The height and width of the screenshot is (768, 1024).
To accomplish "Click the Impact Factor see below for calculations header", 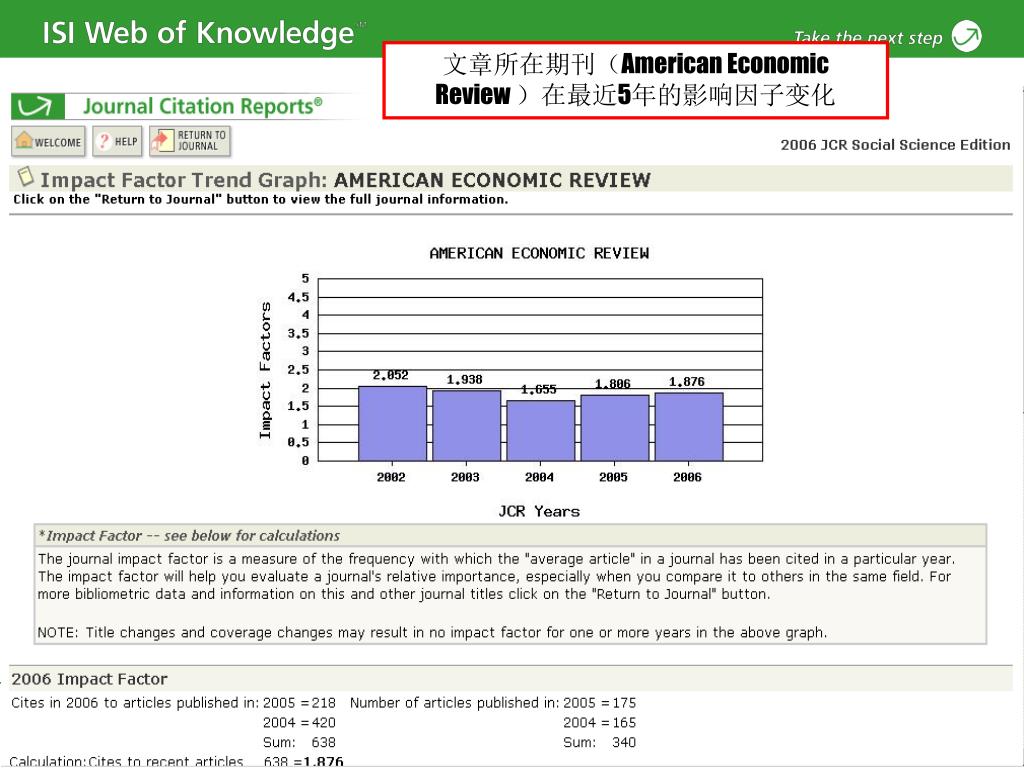I will (189, 536).
